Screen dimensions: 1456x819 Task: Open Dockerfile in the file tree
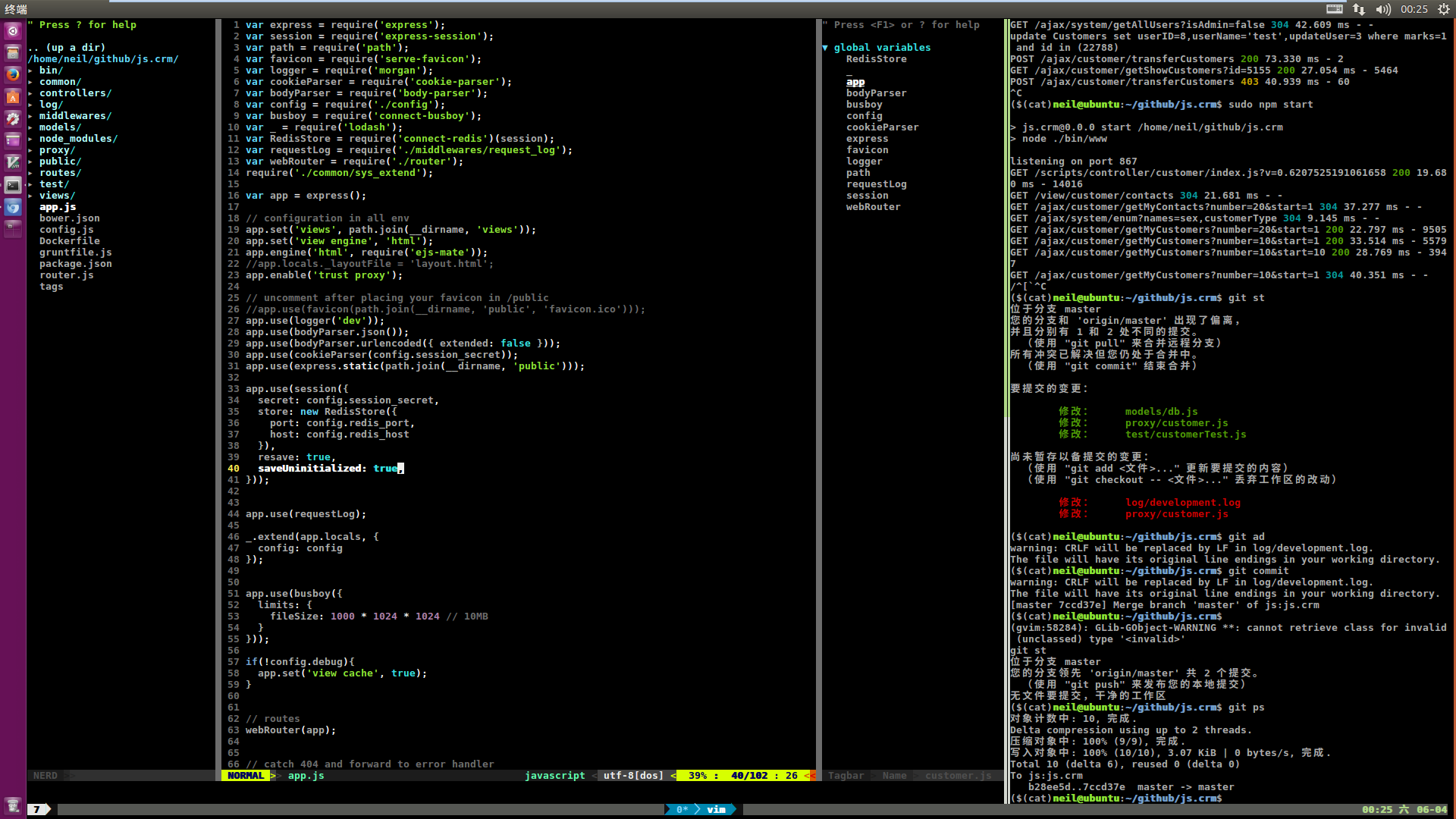(x=70, y=241)
